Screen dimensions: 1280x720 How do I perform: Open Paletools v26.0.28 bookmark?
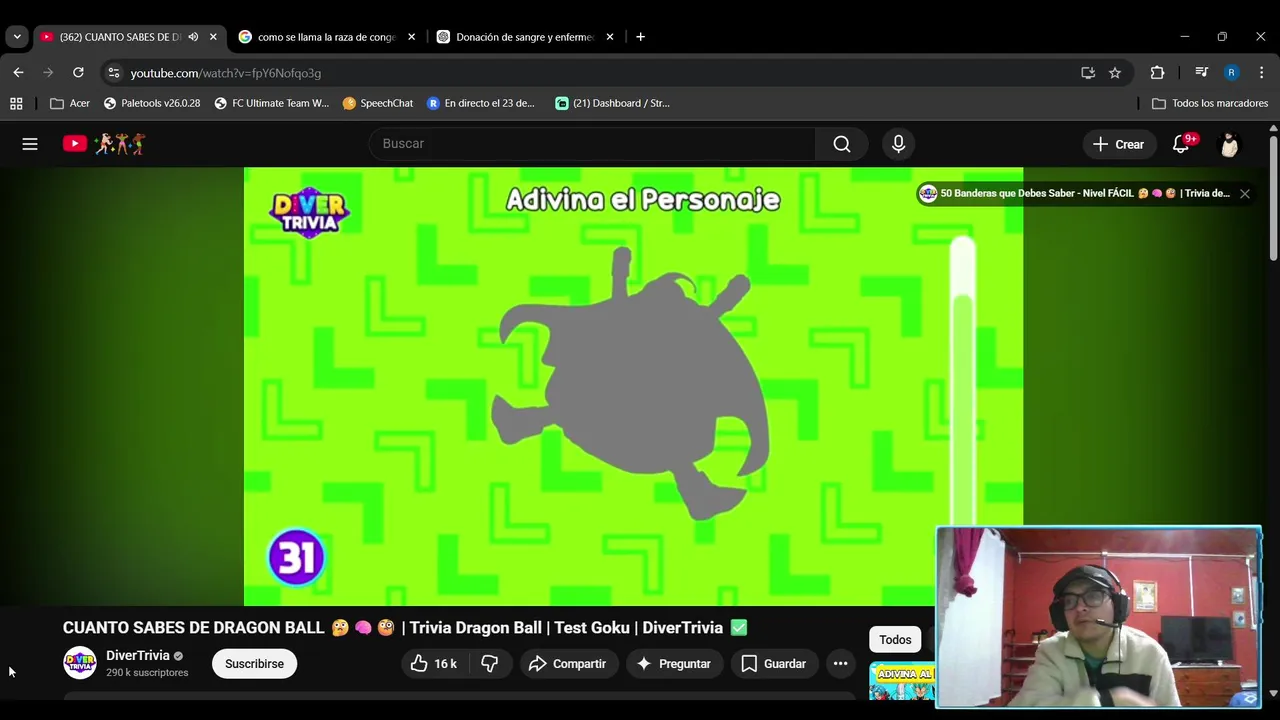[152, 103]
